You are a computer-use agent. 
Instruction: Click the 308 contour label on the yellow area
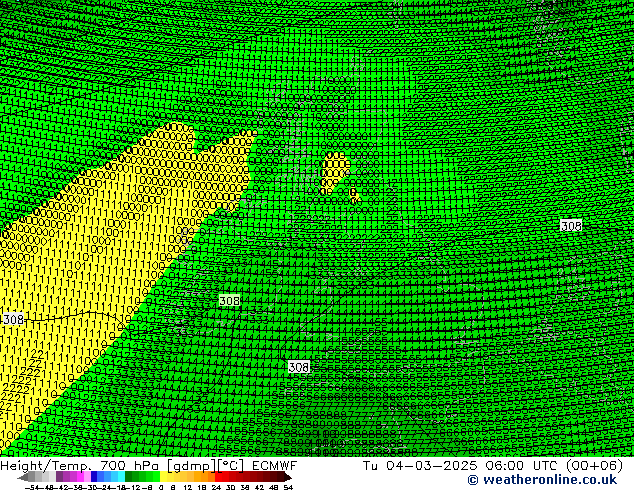(x=13, y=319)
